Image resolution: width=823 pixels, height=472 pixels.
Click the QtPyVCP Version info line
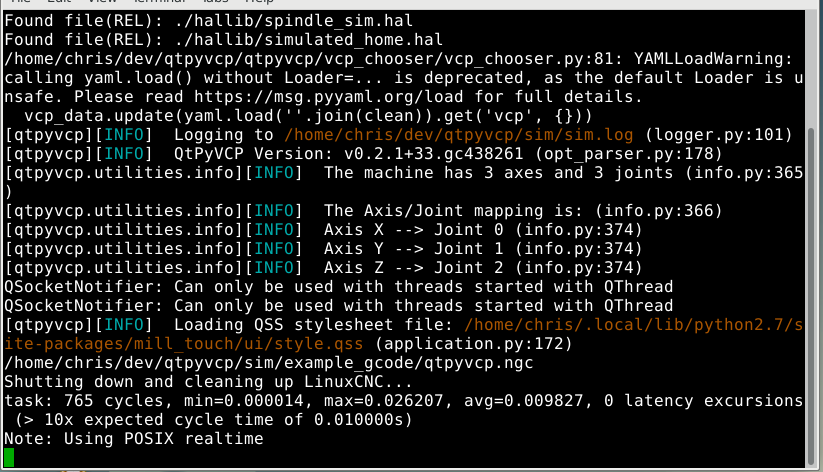pos(363,154)
